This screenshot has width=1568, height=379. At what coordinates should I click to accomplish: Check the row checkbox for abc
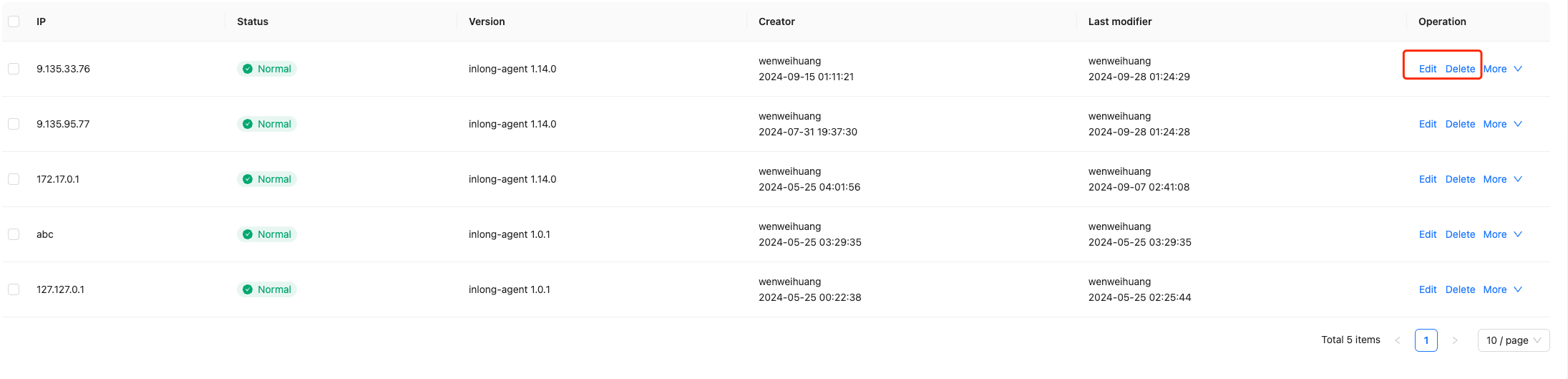pos(14,234)
